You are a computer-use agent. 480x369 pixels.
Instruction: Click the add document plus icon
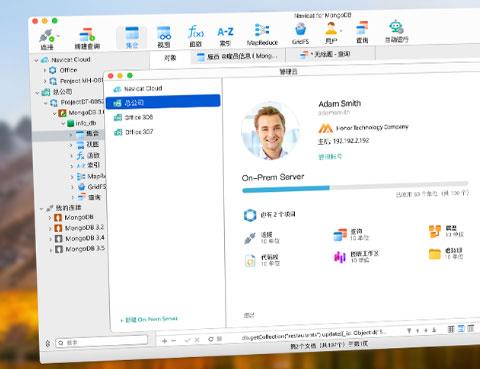tap(164, 341)
